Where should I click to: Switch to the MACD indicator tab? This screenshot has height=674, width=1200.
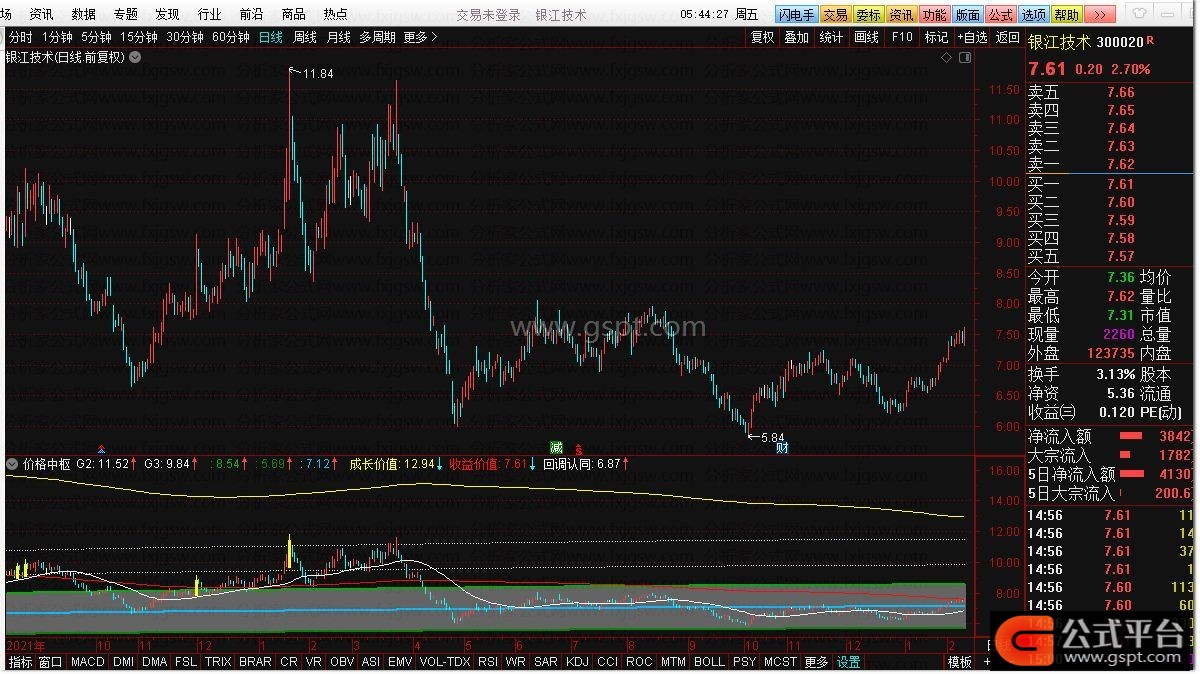[x=88, y=662]
